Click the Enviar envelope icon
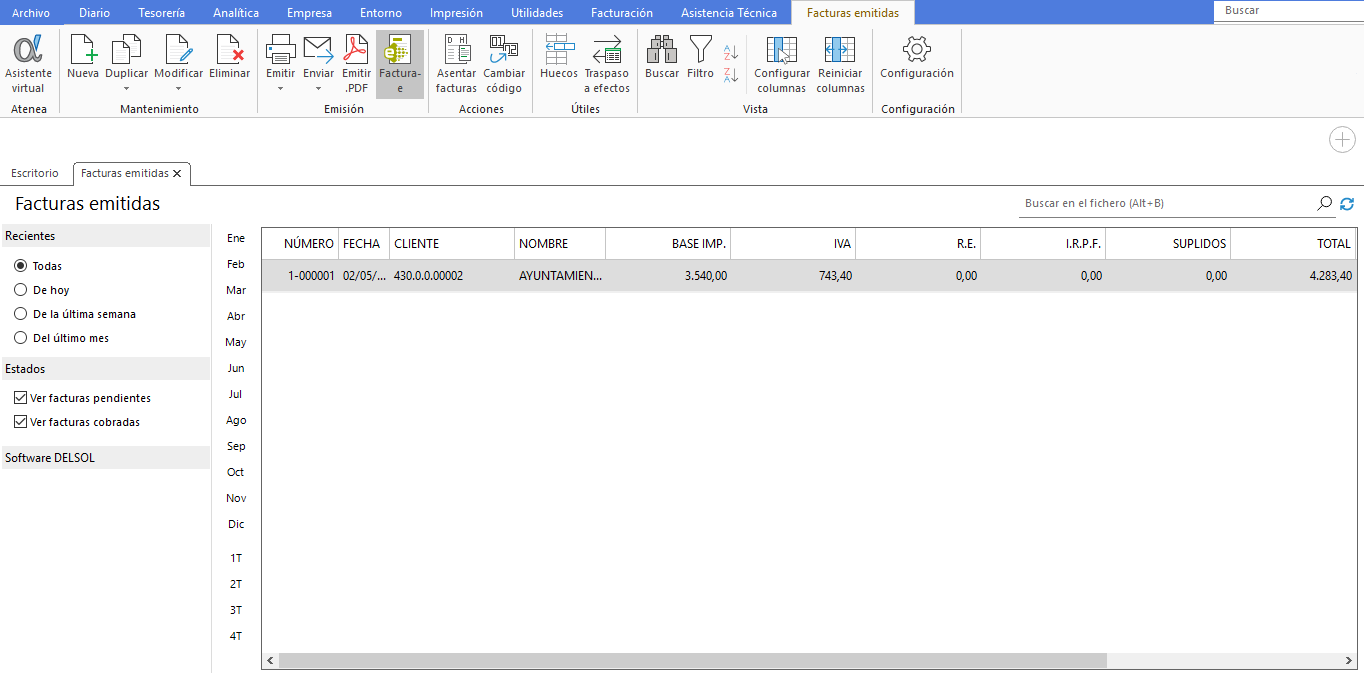The image size is (1364, 673). click(318, 50)
